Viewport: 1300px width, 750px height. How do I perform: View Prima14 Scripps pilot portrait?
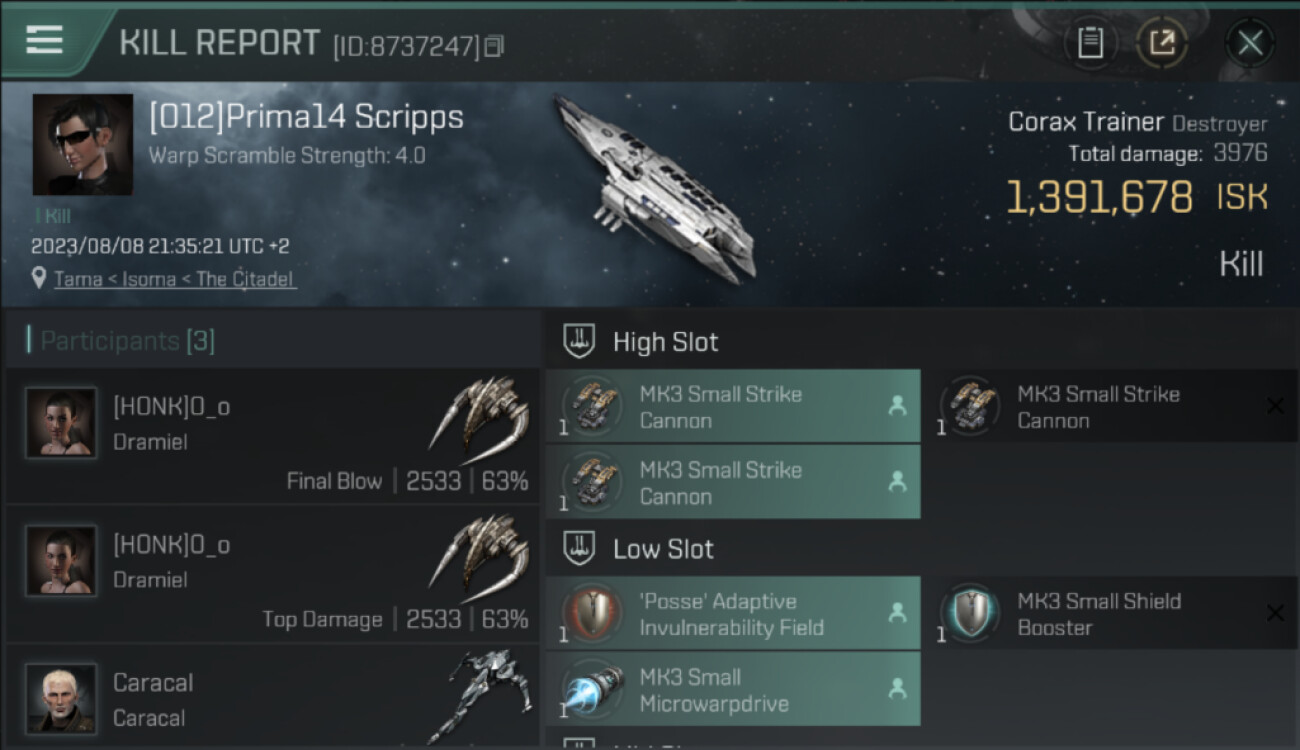coord(83,144)
